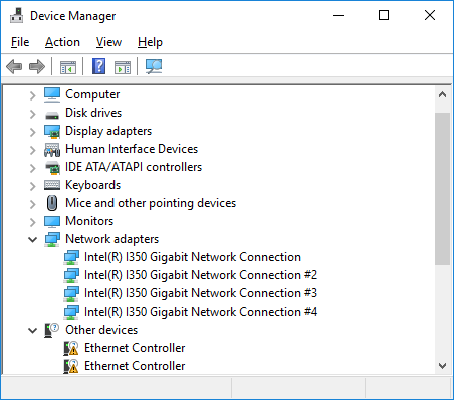Screen dimensions: 455x401
Task: Open the File menu
Action: coord(20,42)
